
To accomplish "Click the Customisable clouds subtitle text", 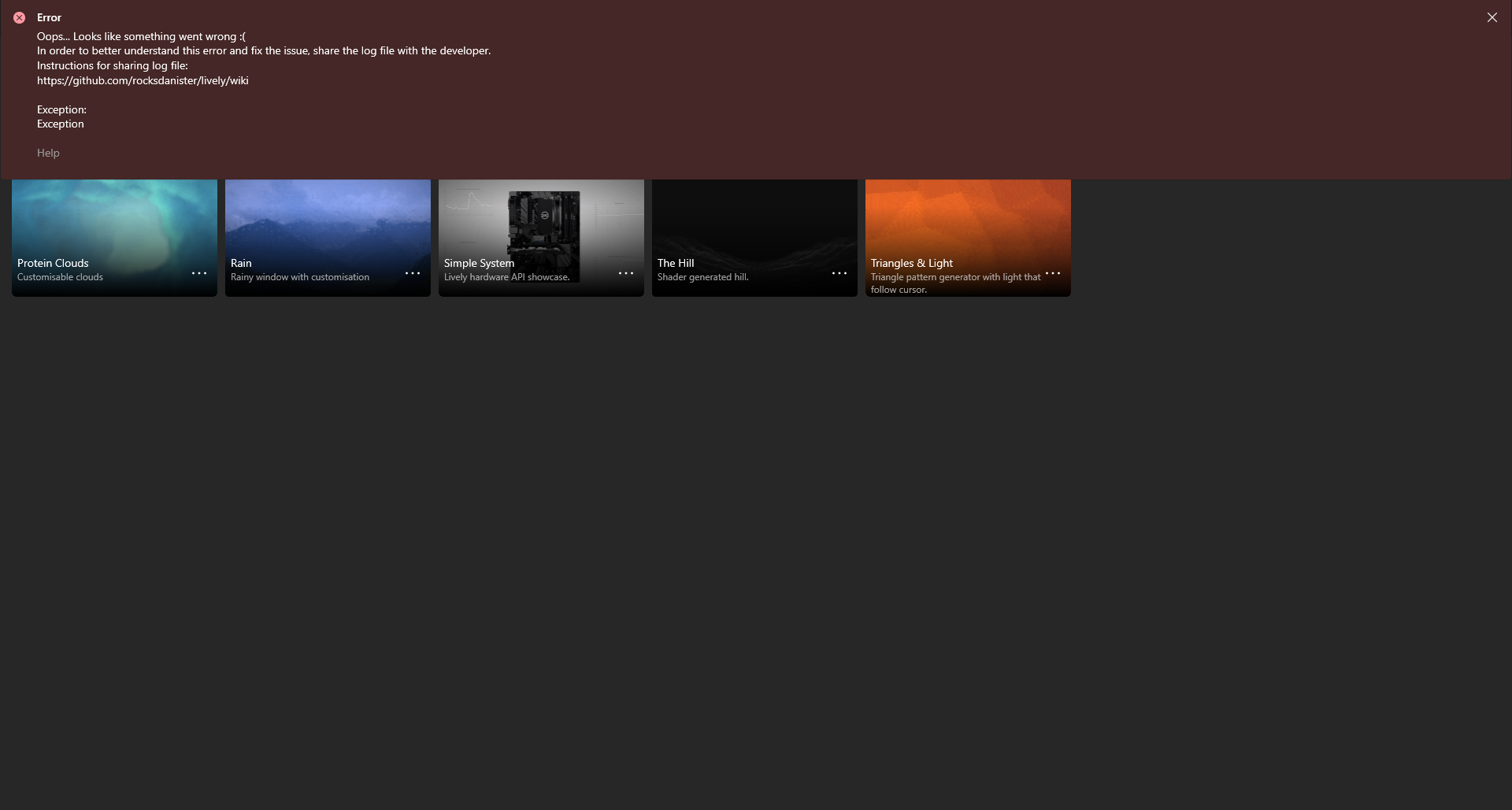I will pyautogui.click(x=60, y=277).
